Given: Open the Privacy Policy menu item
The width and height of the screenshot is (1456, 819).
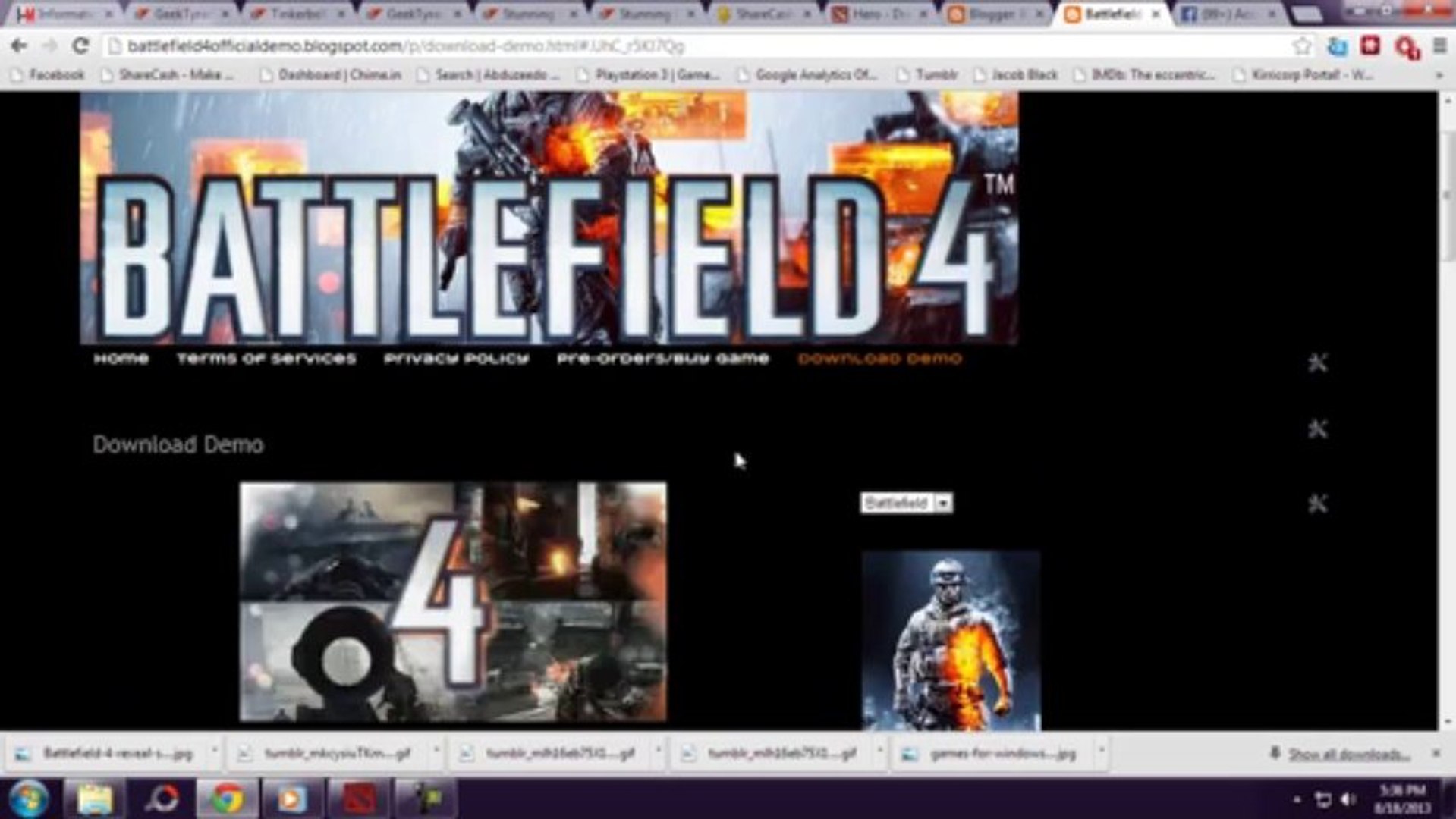Looking at the screenshot, I should pos(456,359).
